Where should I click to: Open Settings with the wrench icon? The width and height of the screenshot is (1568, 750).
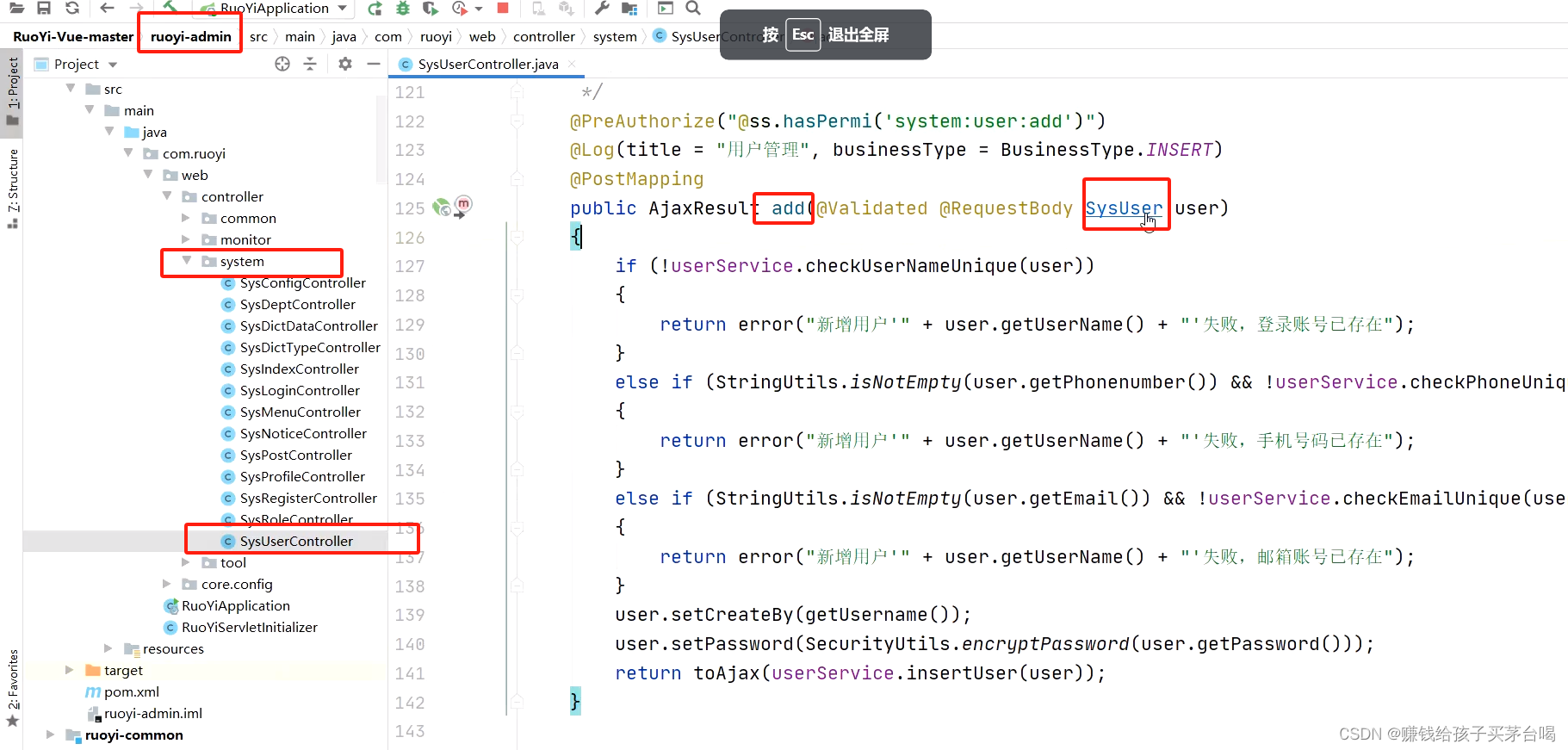(602, 8)
